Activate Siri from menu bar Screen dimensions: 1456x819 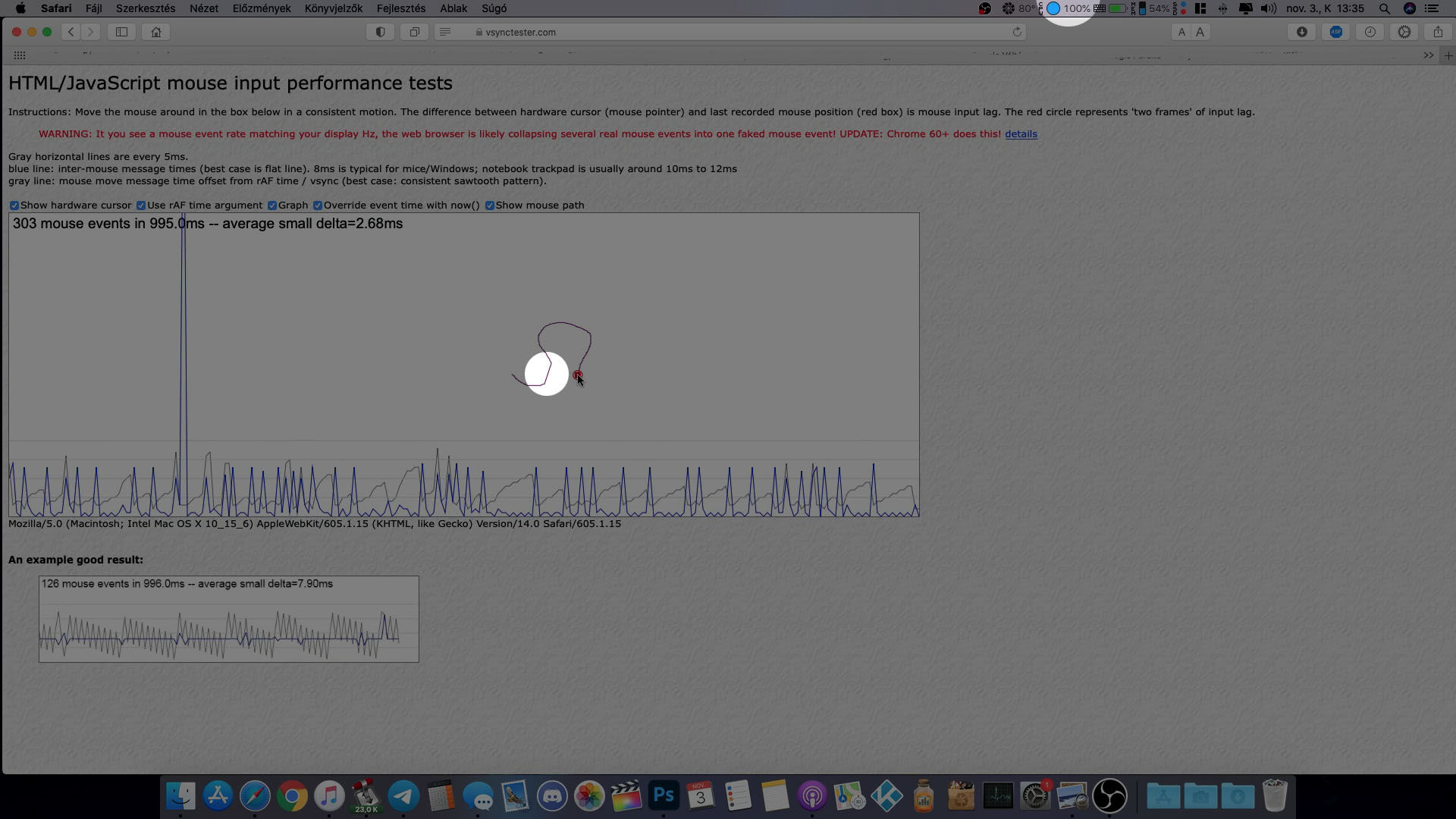point(1410,8)
